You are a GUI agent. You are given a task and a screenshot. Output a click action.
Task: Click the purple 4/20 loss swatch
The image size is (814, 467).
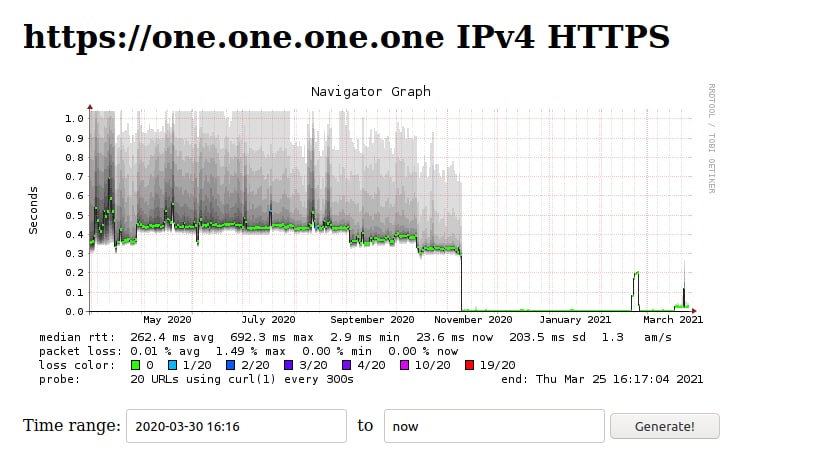(347, 365)
